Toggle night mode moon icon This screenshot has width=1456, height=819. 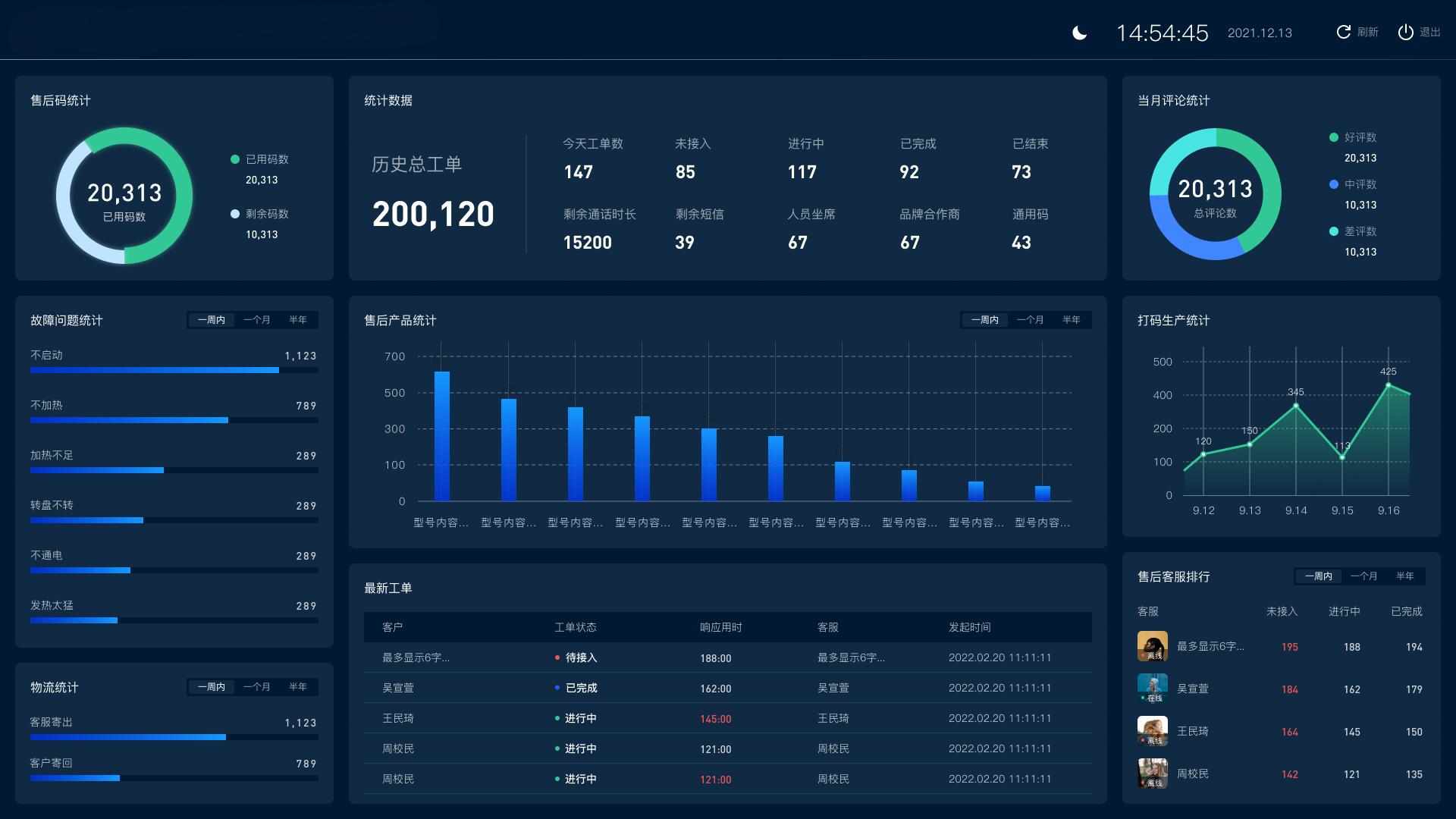pyautogui.click(x=1080, y=33)
